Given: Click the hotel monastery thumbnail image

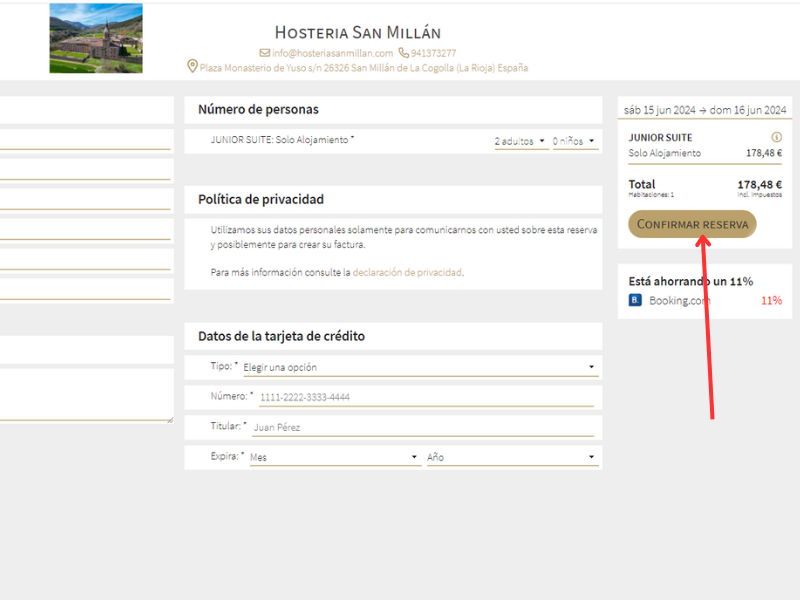Looking at the screenshot, I should click(96, 38).
